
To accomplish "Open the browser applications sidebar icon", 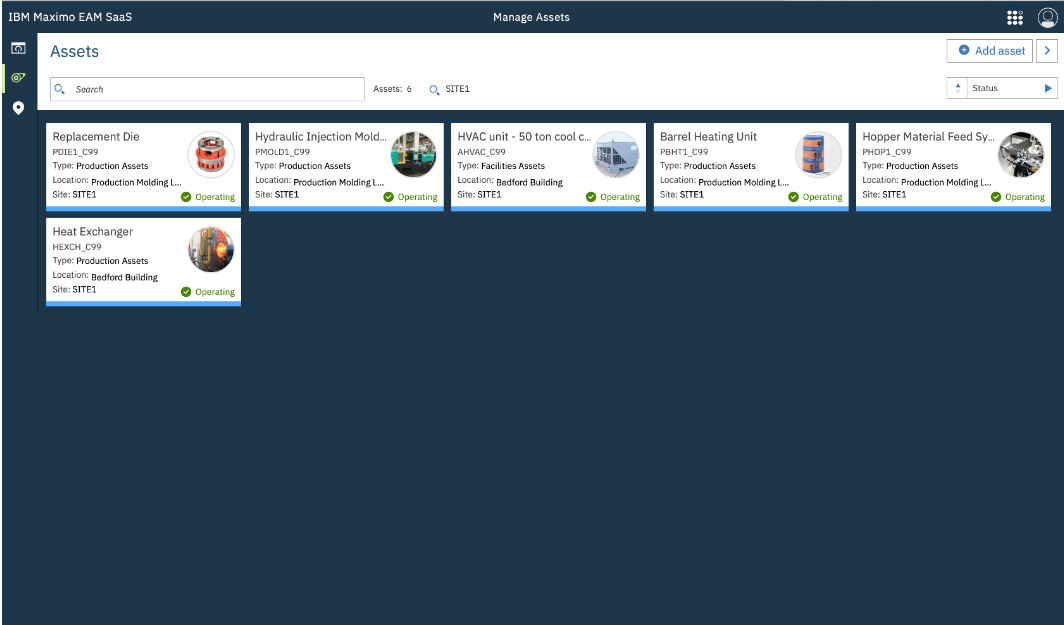I will coord(18,46).
